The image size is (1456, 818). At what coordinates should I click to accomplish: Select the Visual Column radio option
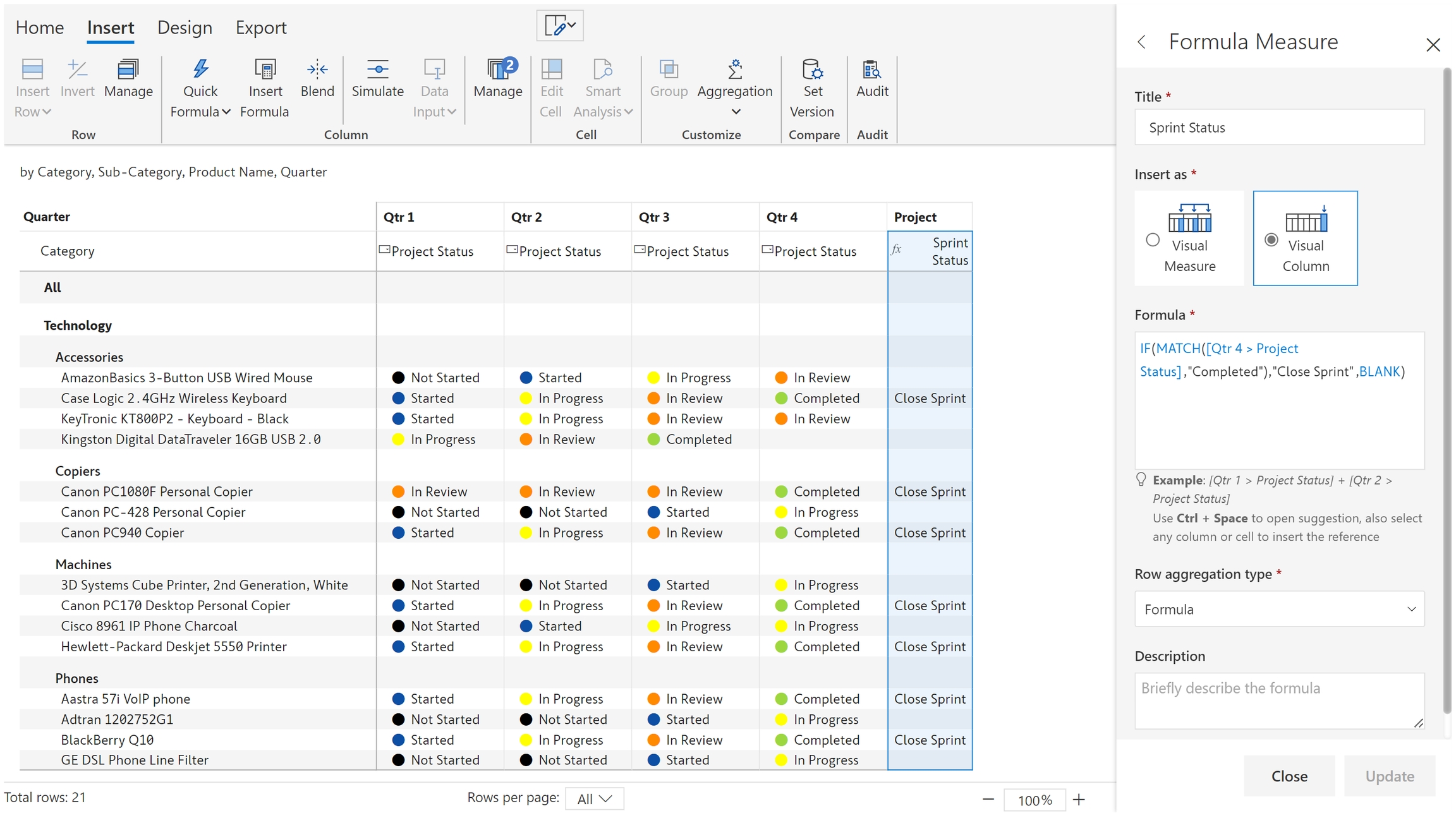[x=1271, y=240]
